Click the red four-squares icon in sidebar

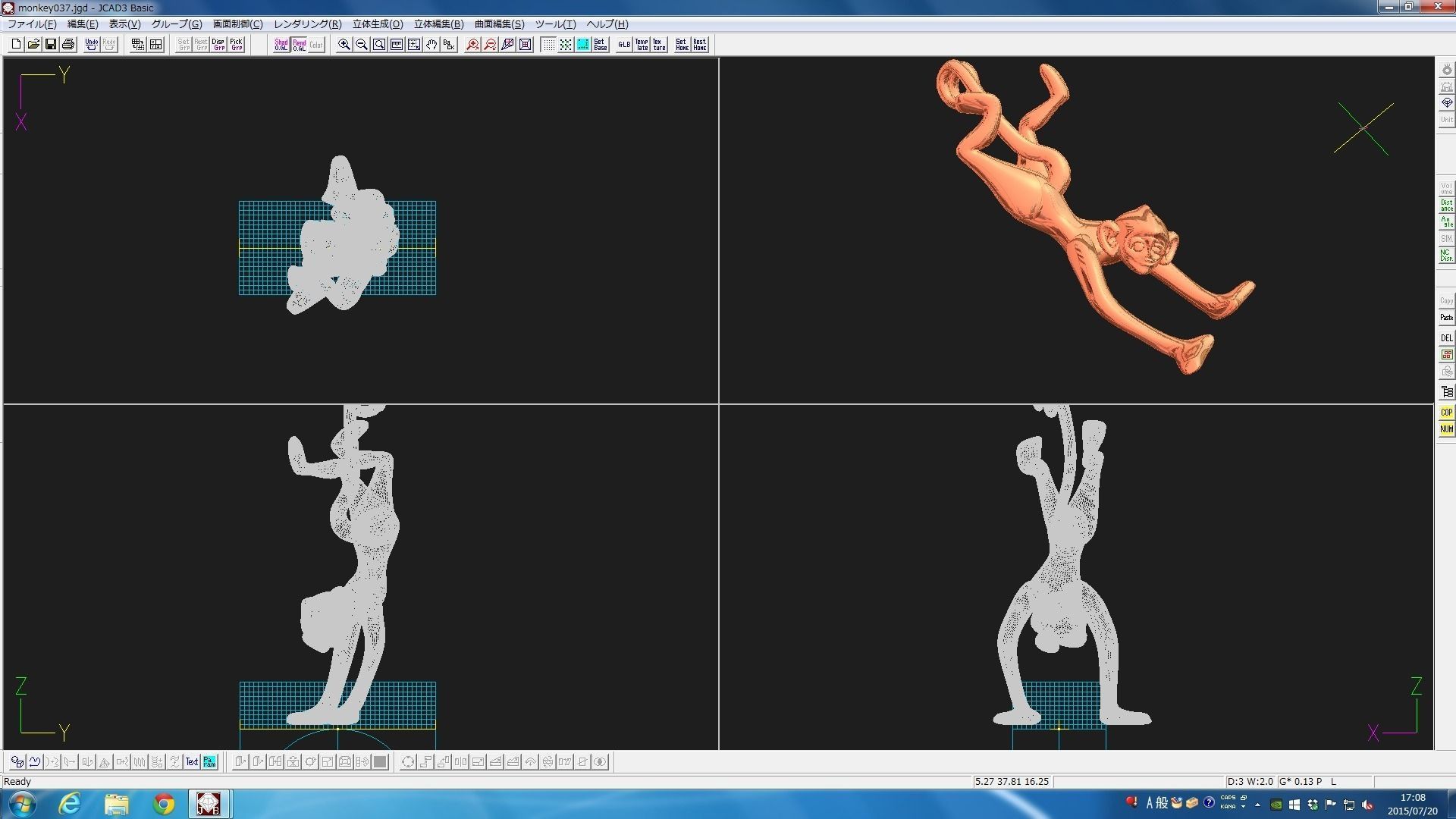coord(1446,355)
